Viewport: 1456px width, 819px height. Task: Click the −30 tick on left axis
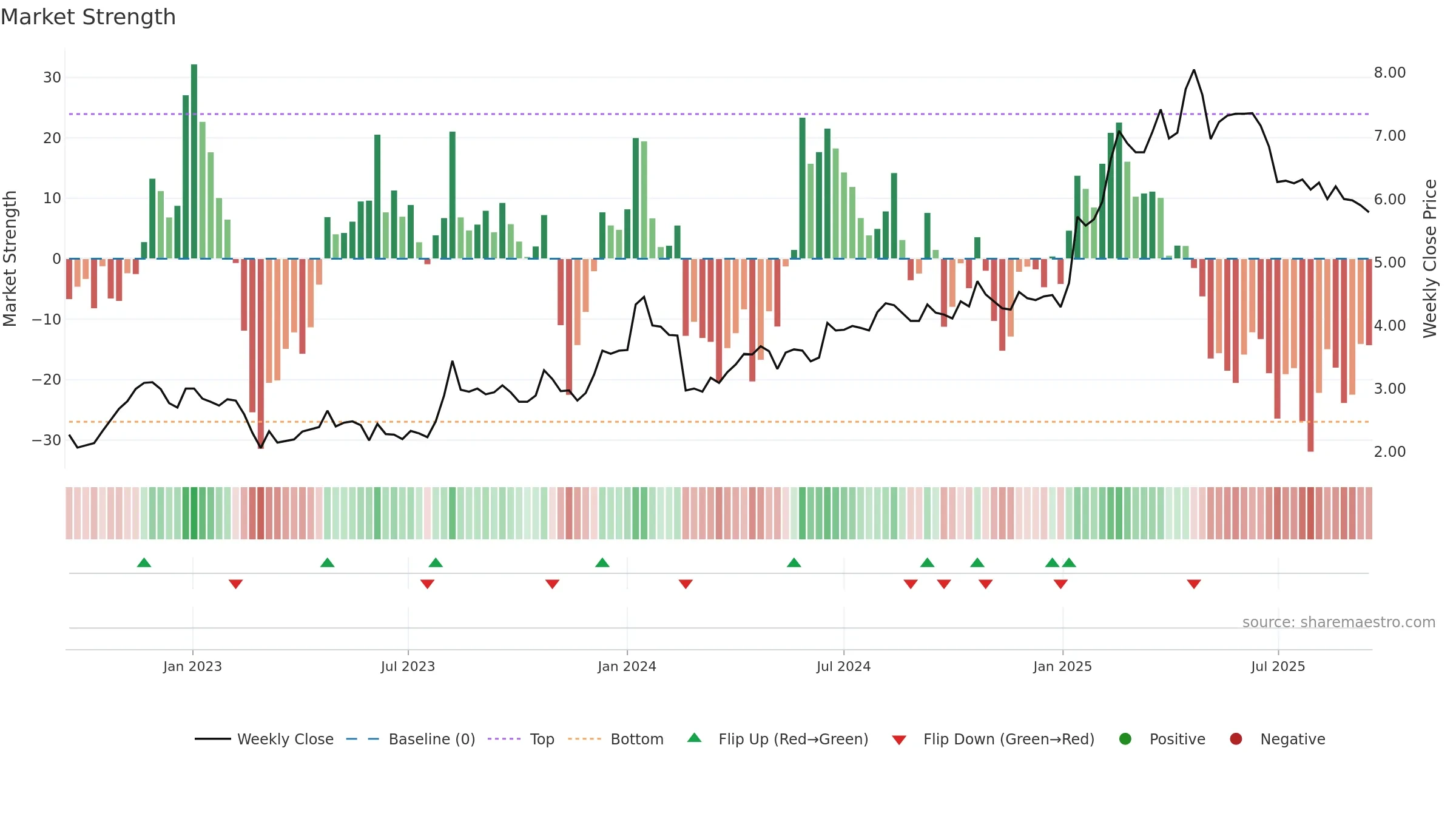(x=47, y=440)
